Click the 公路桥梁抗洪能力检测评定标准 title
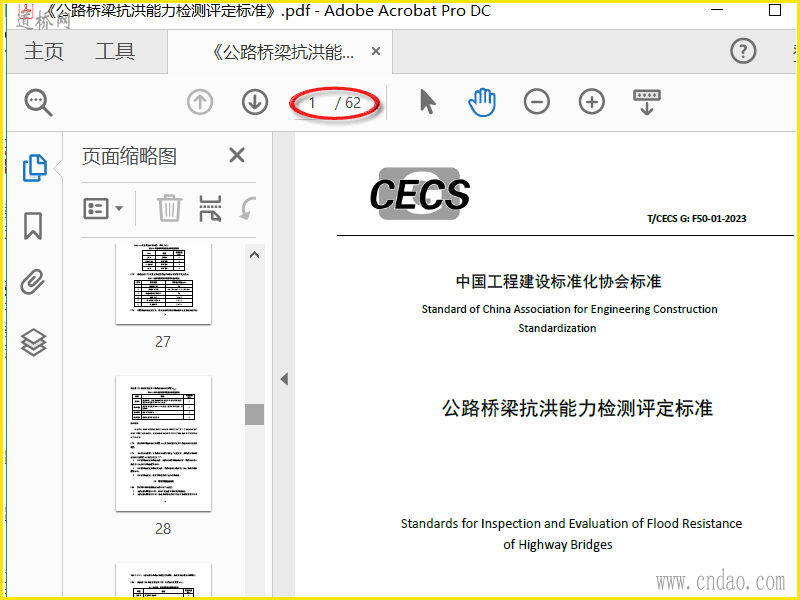The width and height of the screenshot is (800, 600). point(577,408)
